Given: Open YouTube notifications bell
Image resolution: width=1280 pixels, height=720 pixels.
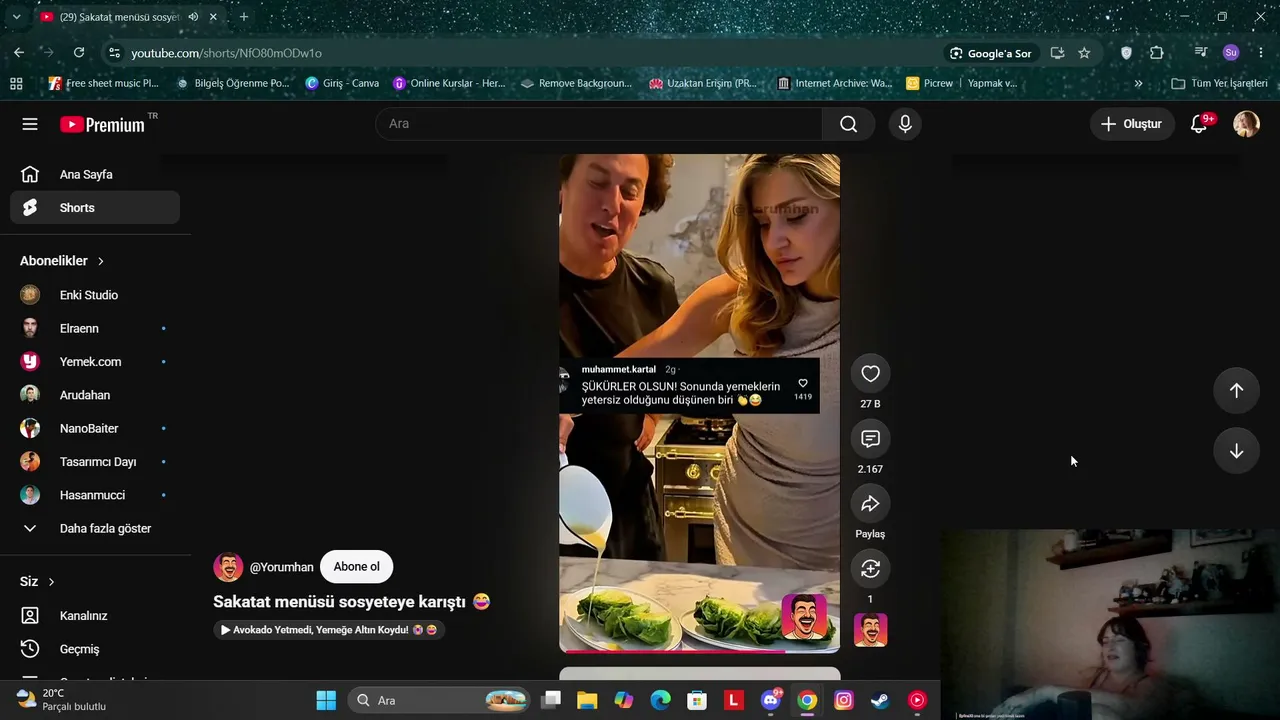Looking at the screenshot, I should (x=1199, y=124).
